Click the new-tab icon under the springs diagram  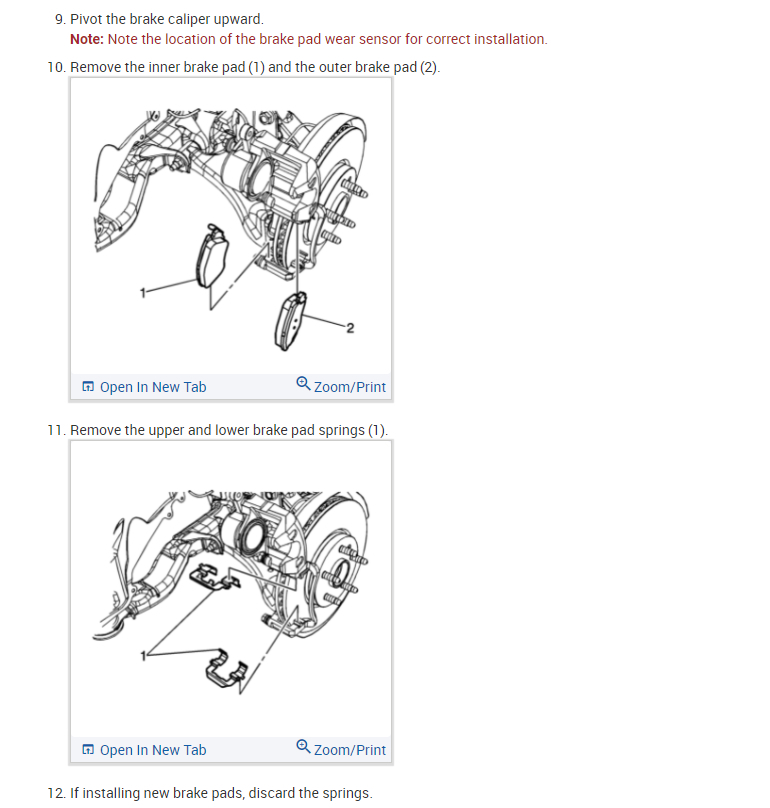click(88, 749)
